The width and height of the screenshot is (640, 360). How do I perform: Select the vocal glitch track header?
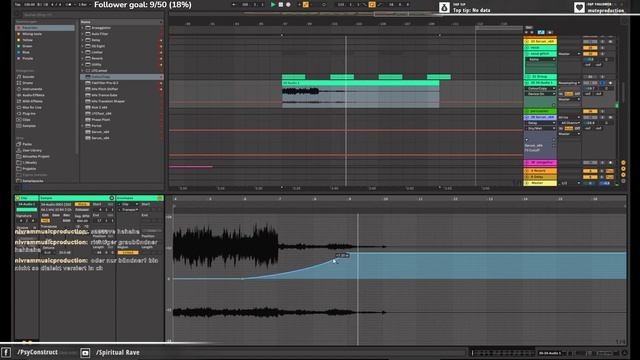540,53
